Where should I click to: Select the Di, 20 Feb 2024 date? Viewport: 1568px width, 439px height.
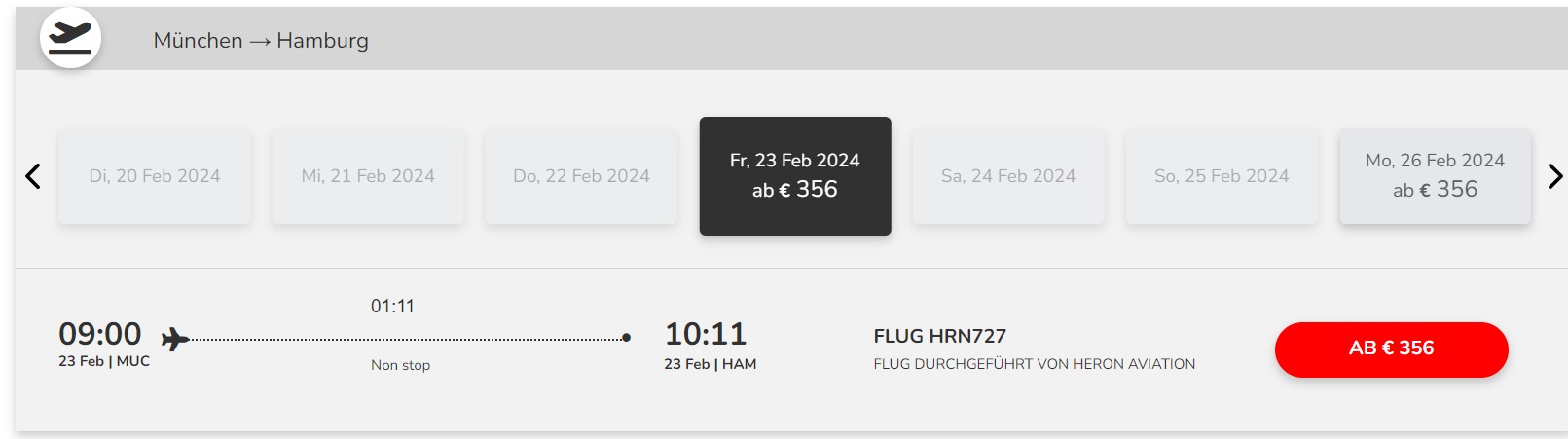155,176
